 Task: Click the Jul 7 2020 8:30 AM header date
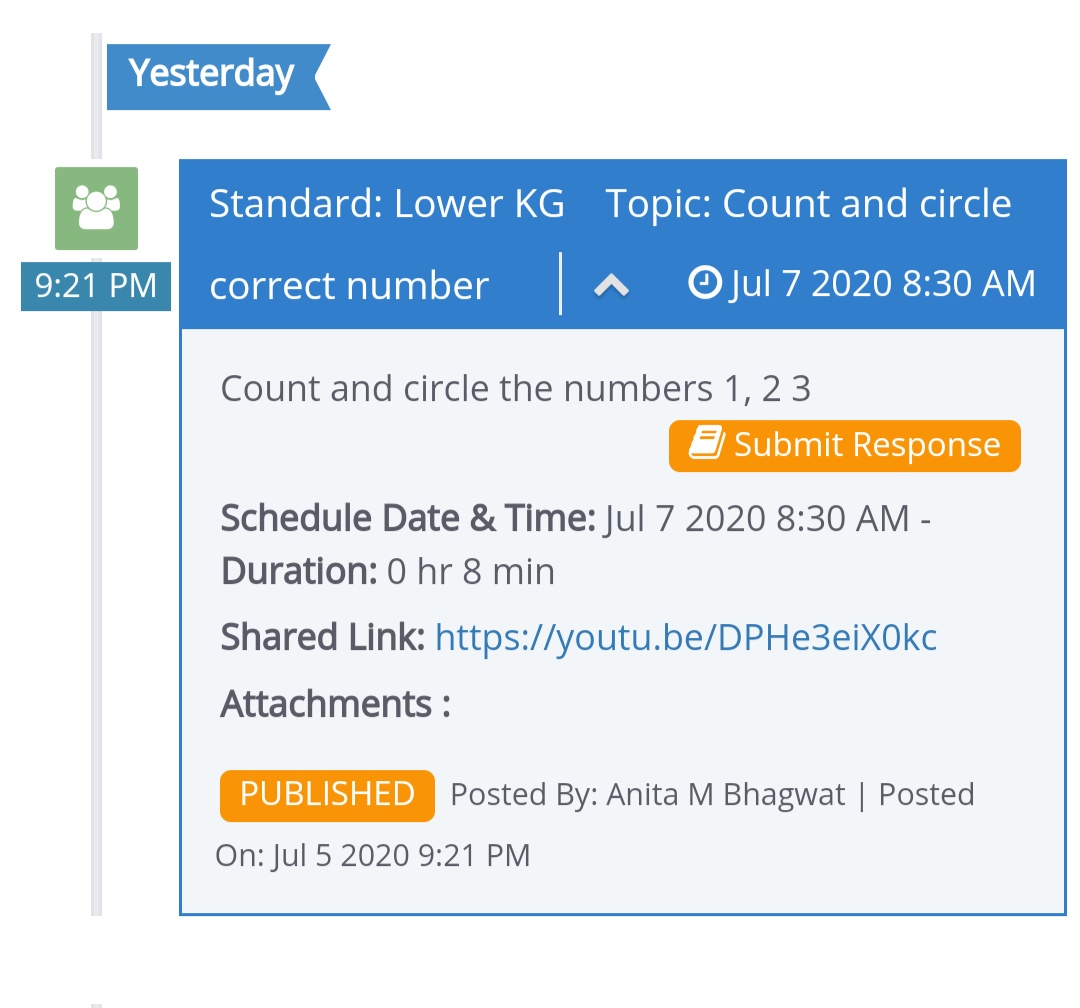pos(883,284)
